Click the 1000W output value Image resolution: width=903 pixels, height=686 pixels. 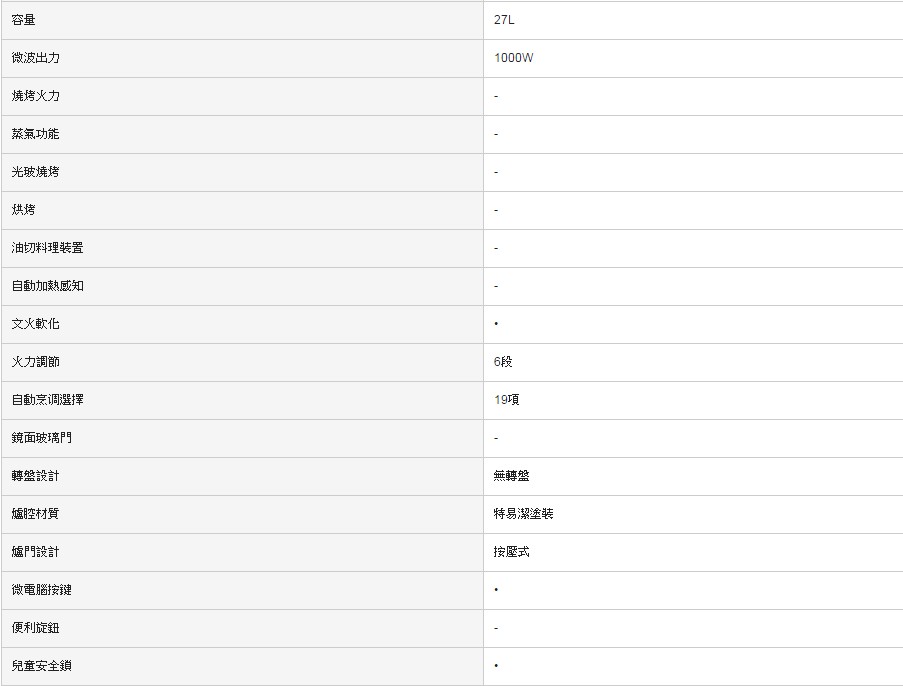[x=513, y=58]
